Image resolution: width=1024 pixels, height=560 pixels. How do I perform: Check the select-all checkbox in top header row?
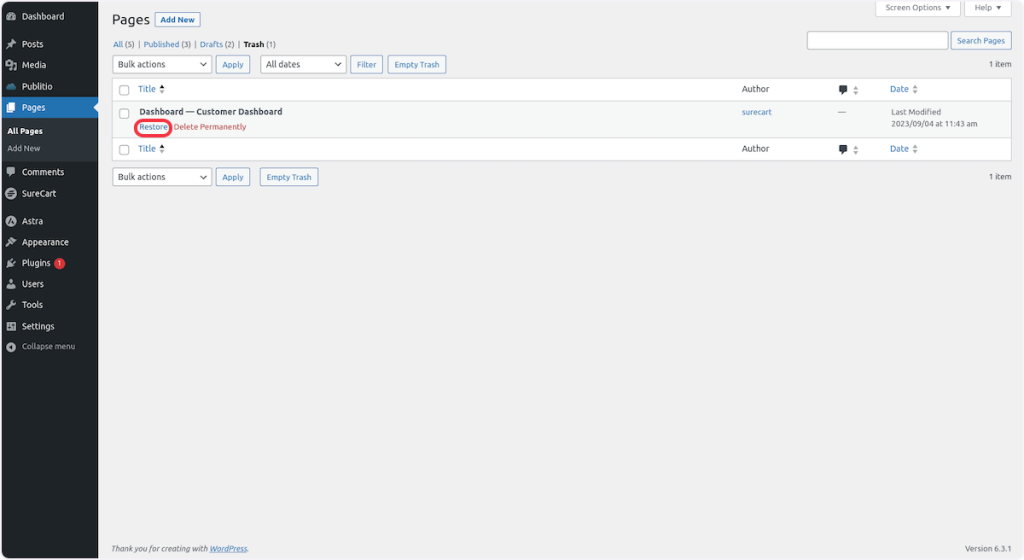click(x=124, y=90)
